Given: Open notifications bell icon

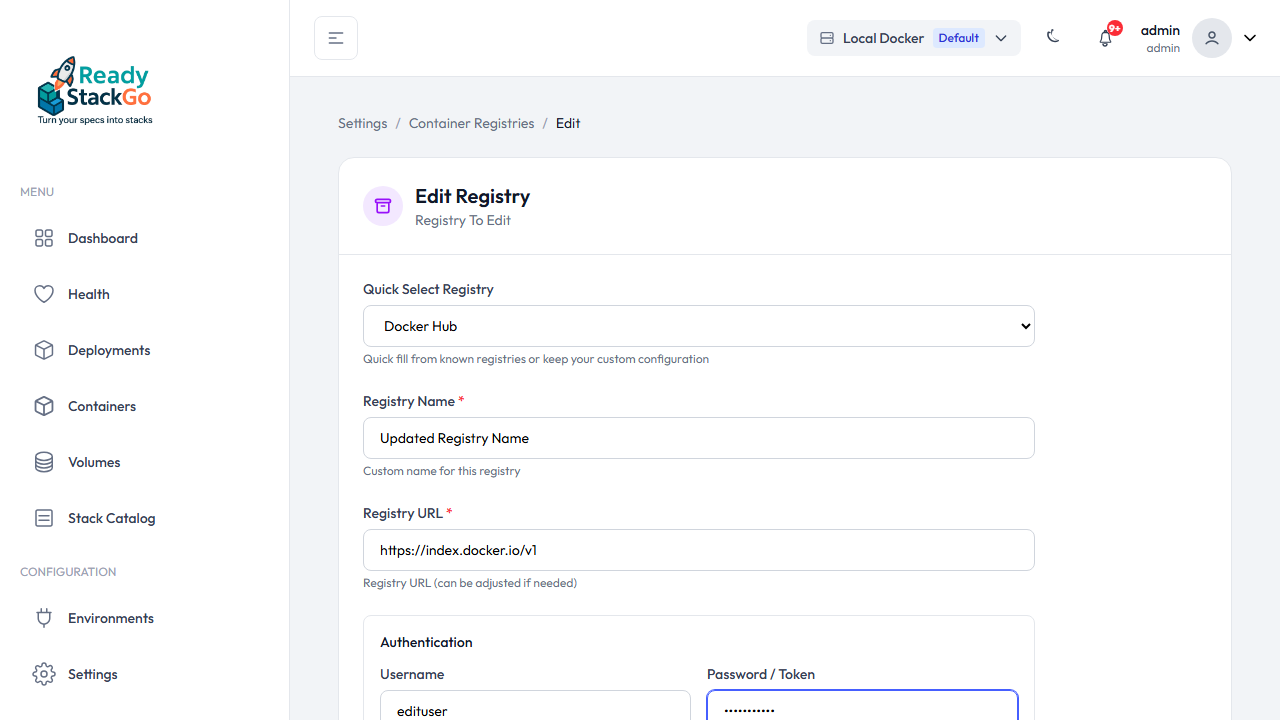Looking at the screenshot, I should coord(1105,38).
